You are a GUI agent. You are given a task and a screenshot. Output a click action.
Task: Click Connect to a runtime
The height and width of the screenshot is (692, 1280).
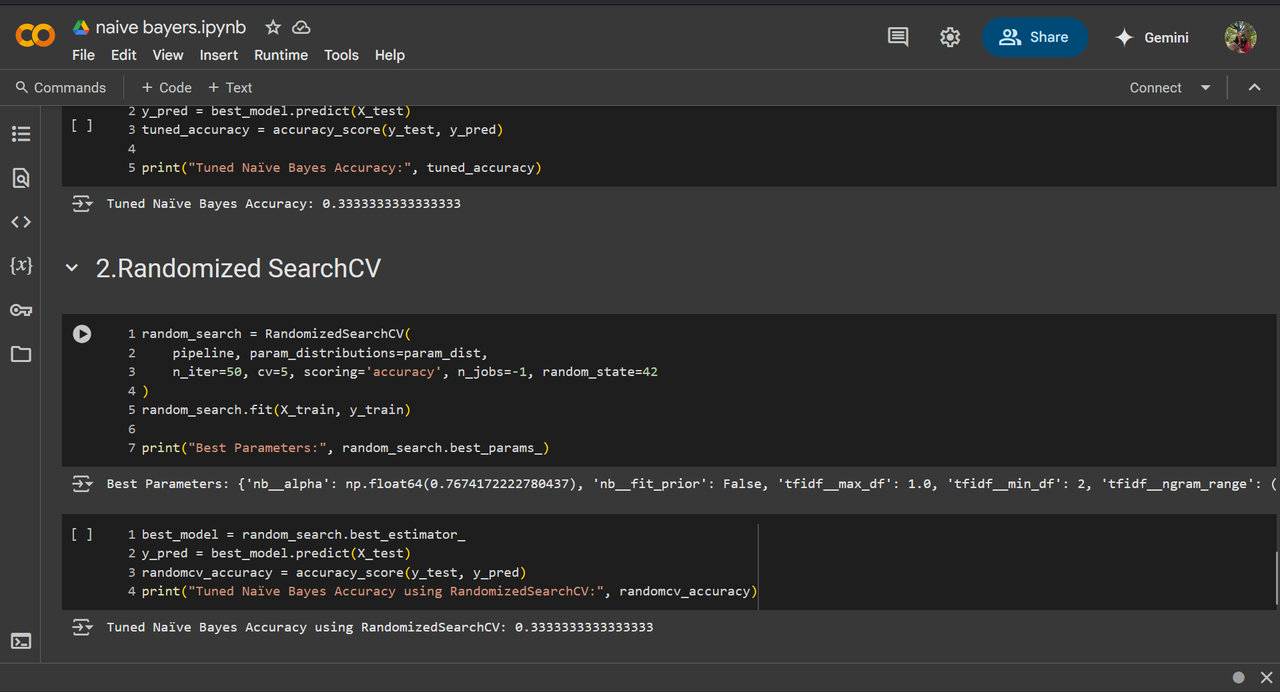click(1156, 88)
